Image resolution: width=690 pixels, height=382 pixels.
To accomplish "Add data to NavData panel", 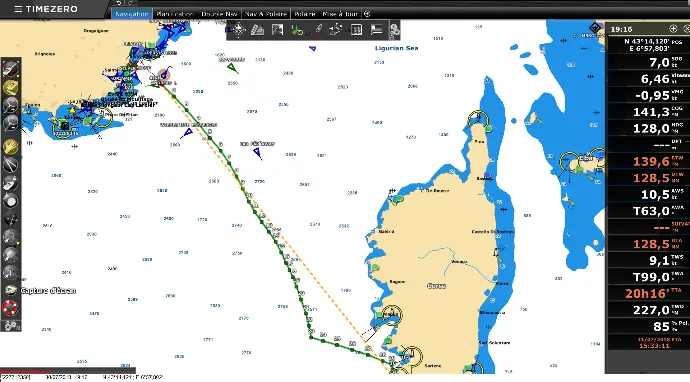I will pyautogui.click(x=673, y=29).
